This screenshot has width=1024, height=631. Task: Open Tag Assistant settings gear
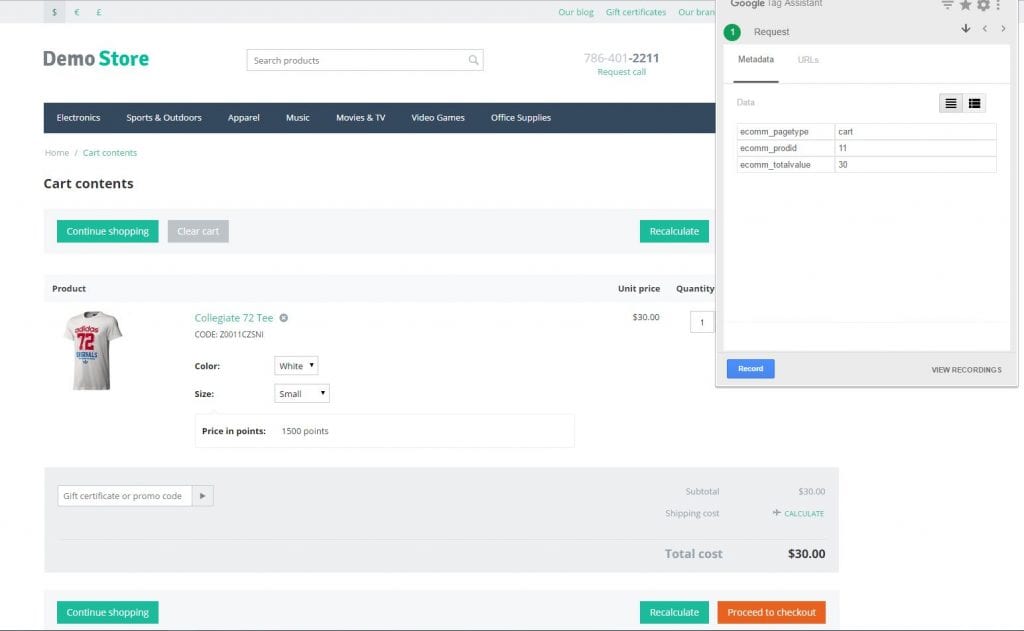(983, 5)
